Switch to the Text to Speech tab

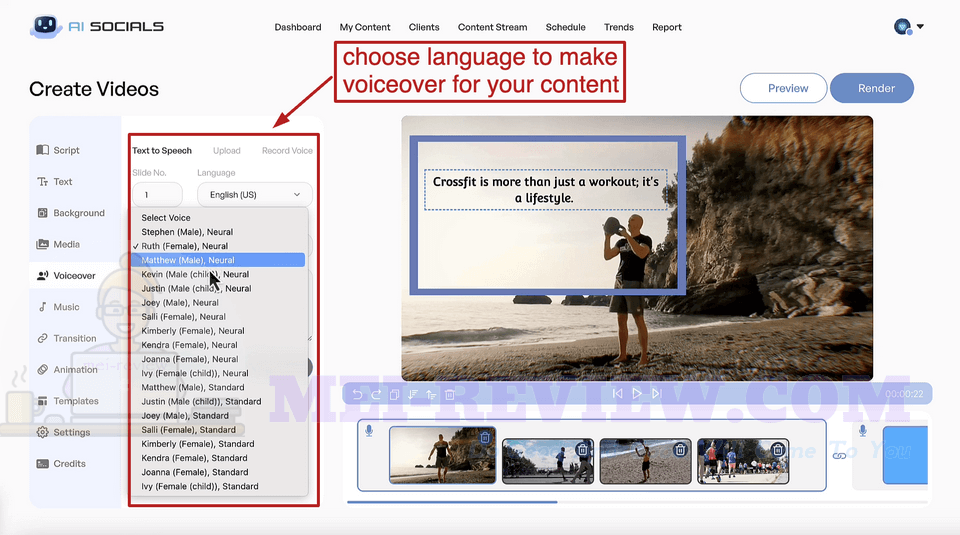[162, 151]
